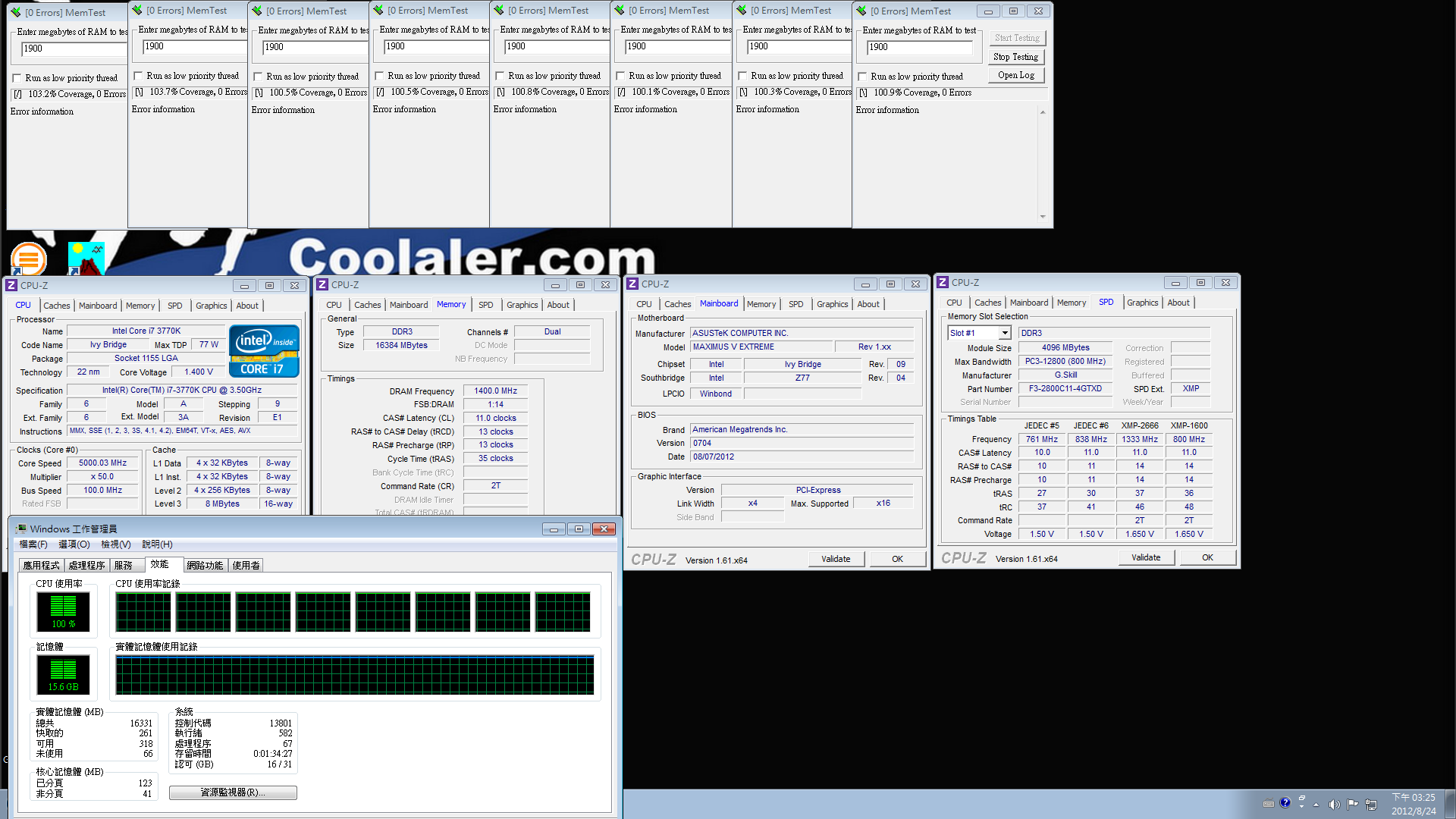Screen dimensions: 1456x819
Task: Enable low priority thread in the 100.1% coverage MemTest
Action: (620, 76)
